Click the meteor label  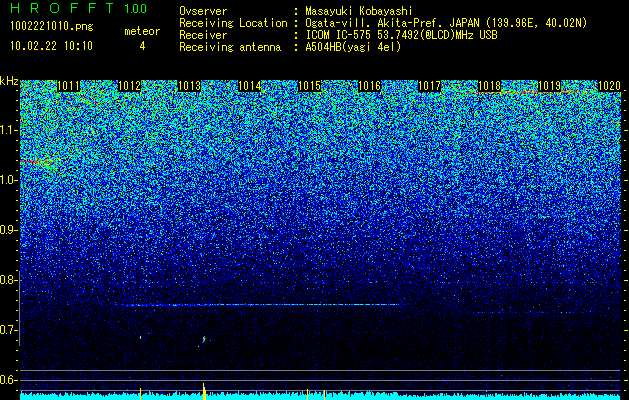tap(142, 31)
